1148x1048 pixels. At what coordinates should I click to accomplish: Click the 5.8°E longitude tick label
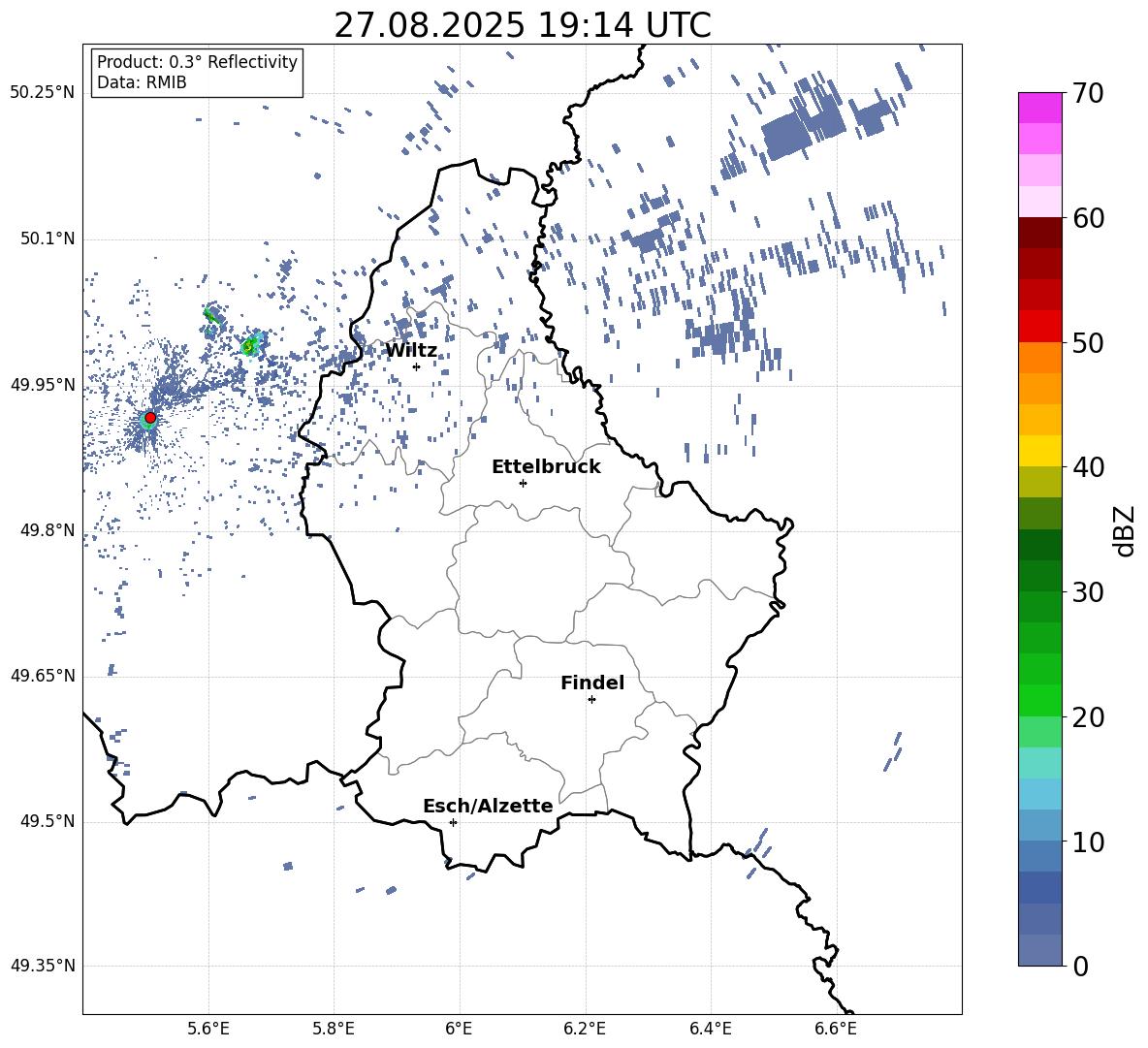(334, 1029)
